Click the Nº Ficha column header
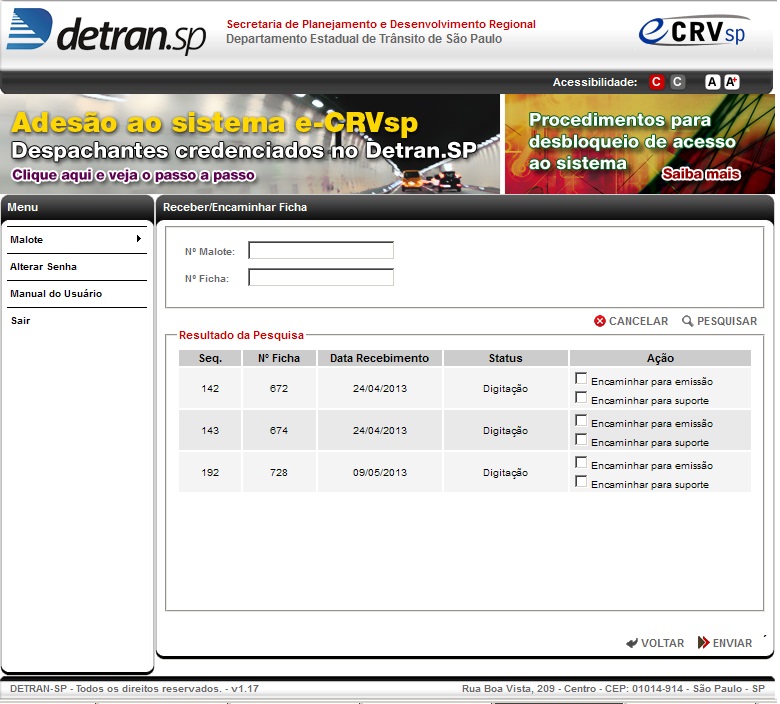Image resolution: width=780 pixels, height=704 pixels. [279, 358]
